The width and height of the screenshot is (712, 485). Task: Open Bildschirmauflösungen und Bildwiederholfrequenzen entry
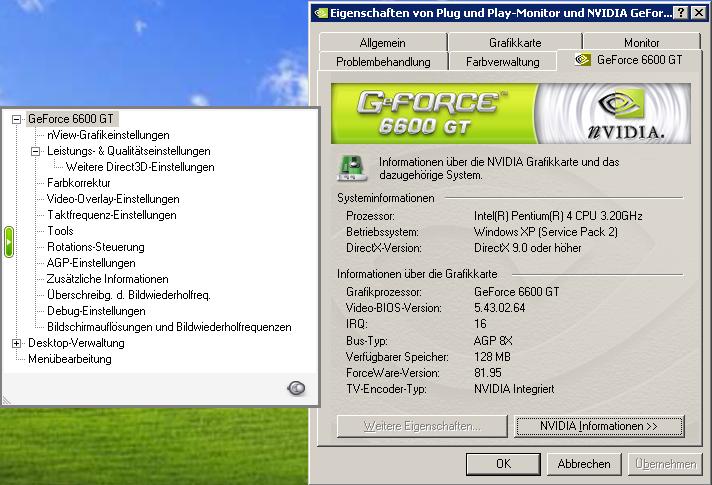[169, 327]
